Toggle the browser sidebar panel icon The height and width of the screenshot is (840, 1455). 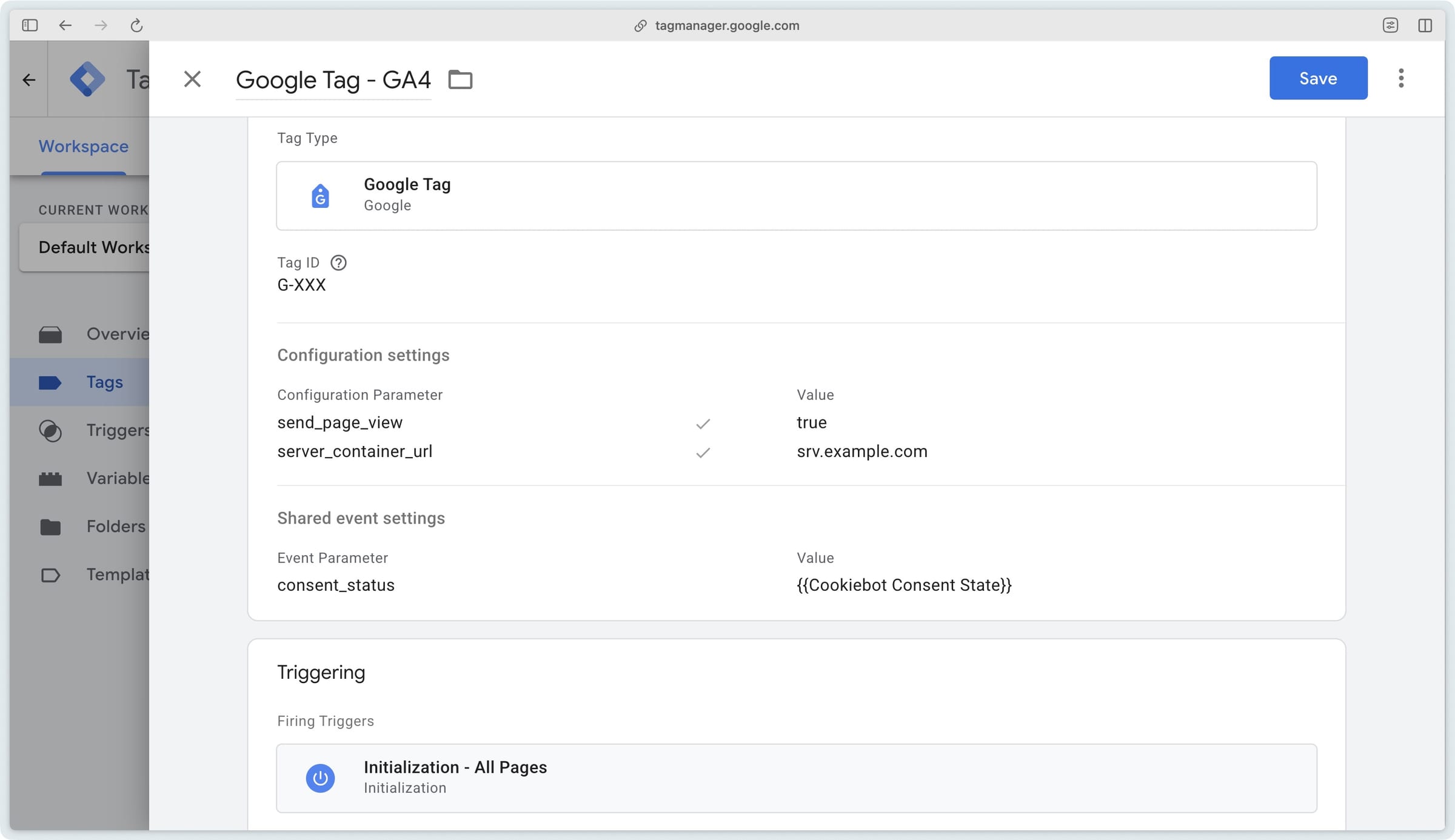tap(30, 25)
